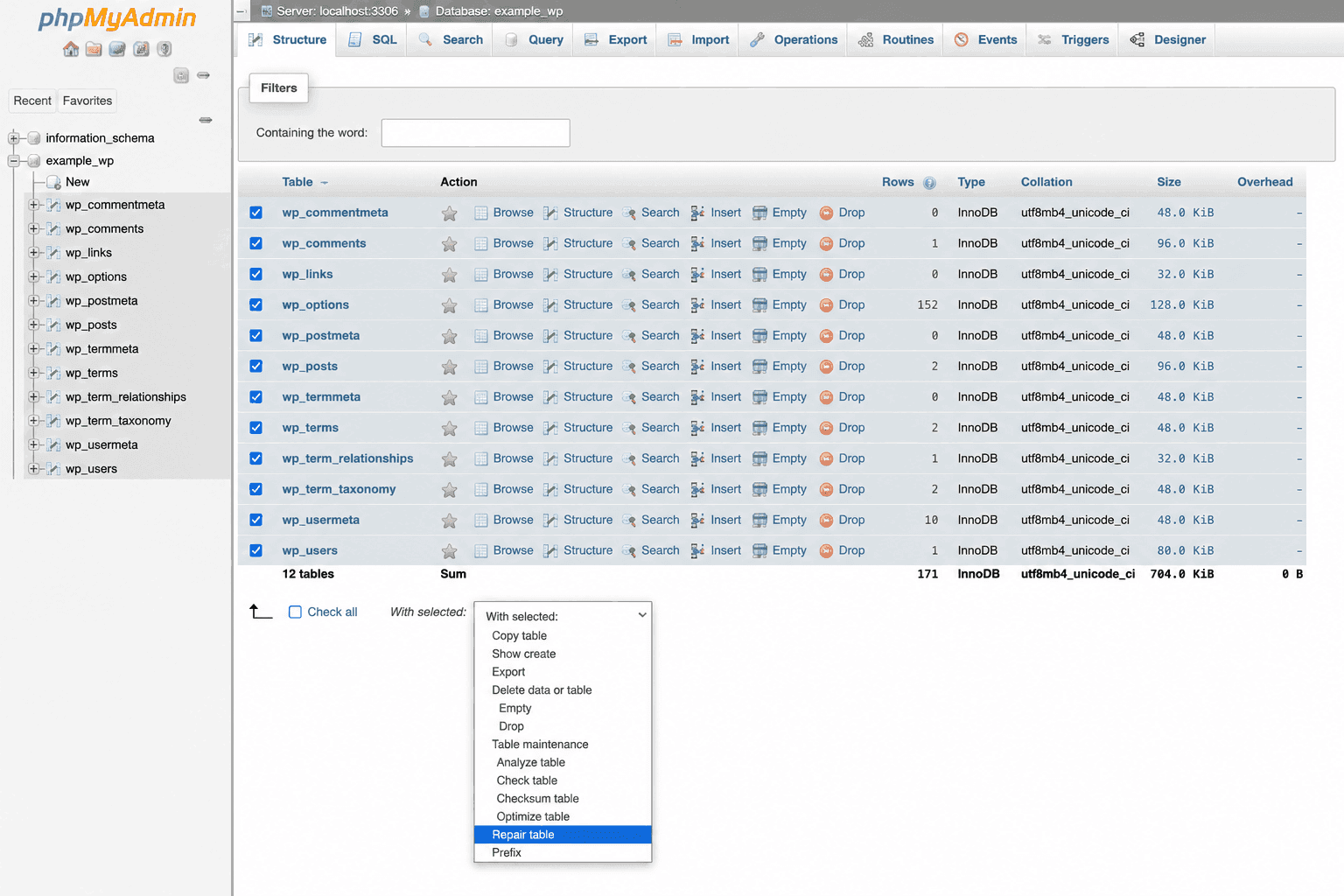
Task: Choose Optimize table option
Action: [x=563, y=816]
